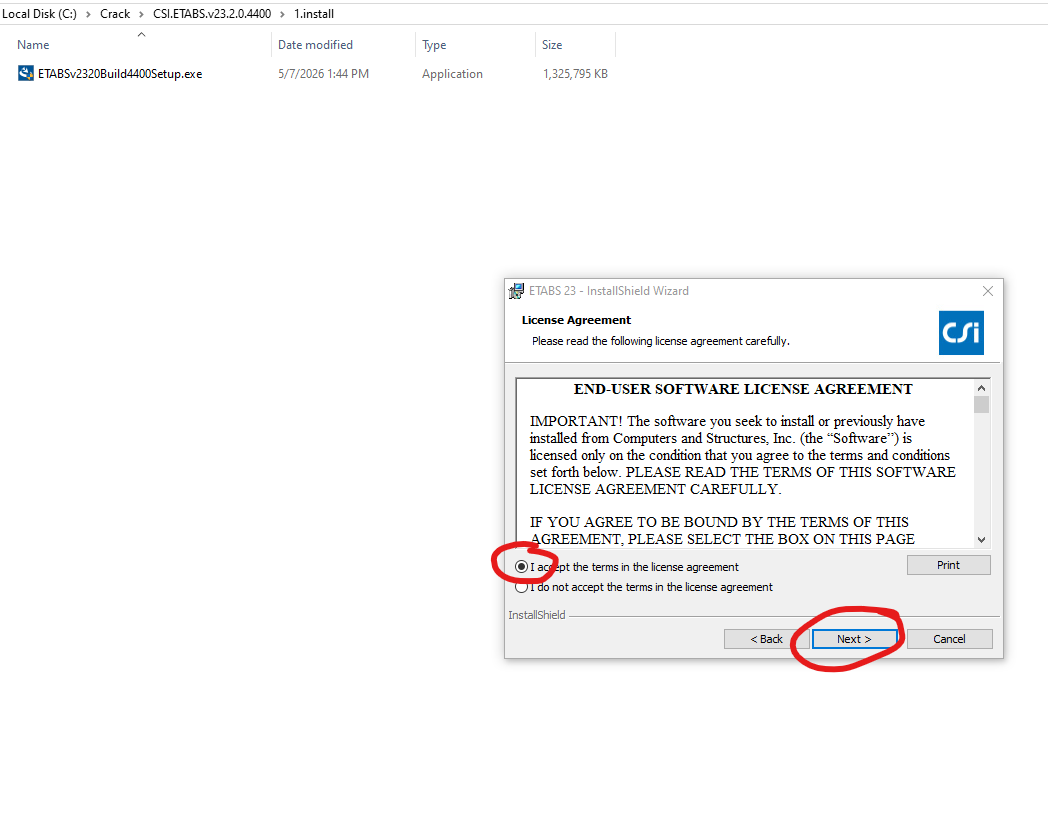Sort files by Type column
Image resolution: width=1048 pixels, height=827 pixels.
pos(434,45)
